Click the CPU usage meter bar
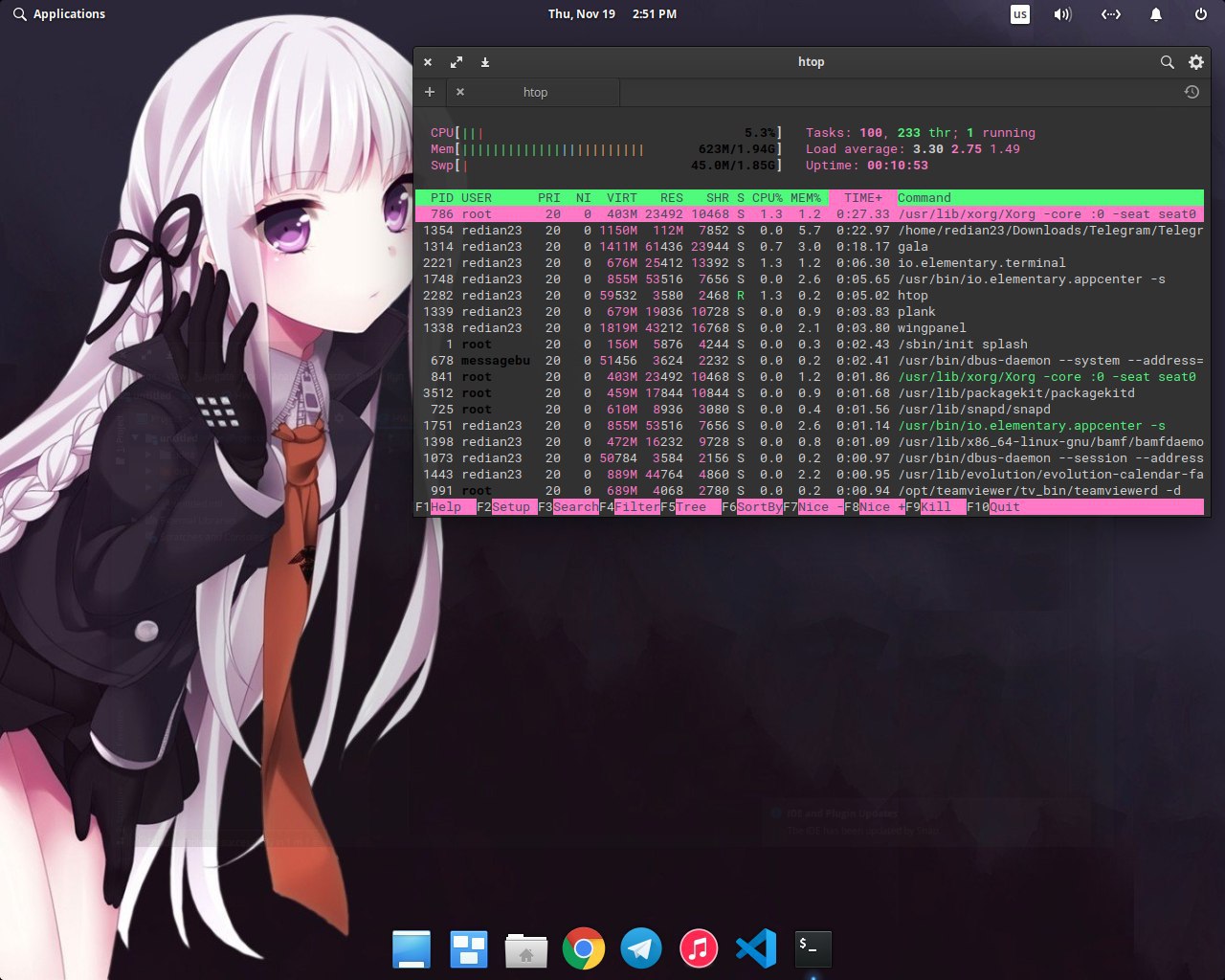 (x=607, y=133)
